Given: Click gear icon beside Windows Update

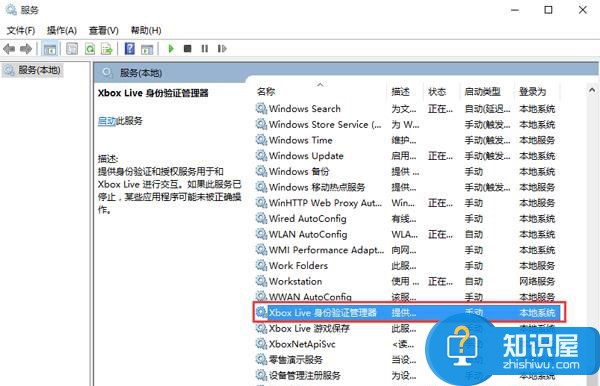Looking at the screenshot, I should tap(261, 156).
